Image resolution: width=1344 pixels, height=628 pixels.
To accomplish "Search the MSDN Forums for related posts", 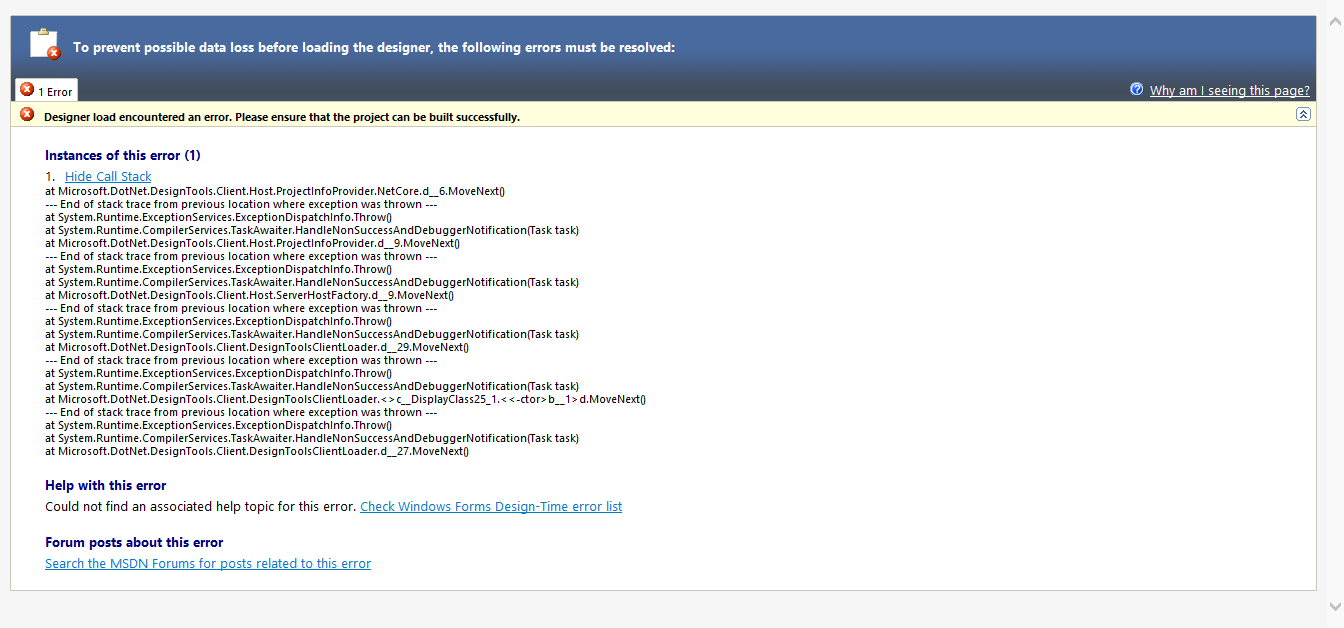I will [x=208, y=563].
